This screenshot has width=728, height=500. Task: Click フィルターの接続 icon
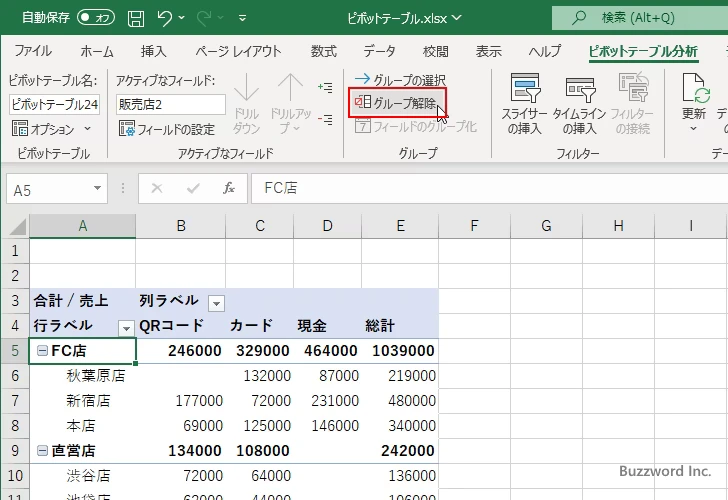tap(633, 87)
